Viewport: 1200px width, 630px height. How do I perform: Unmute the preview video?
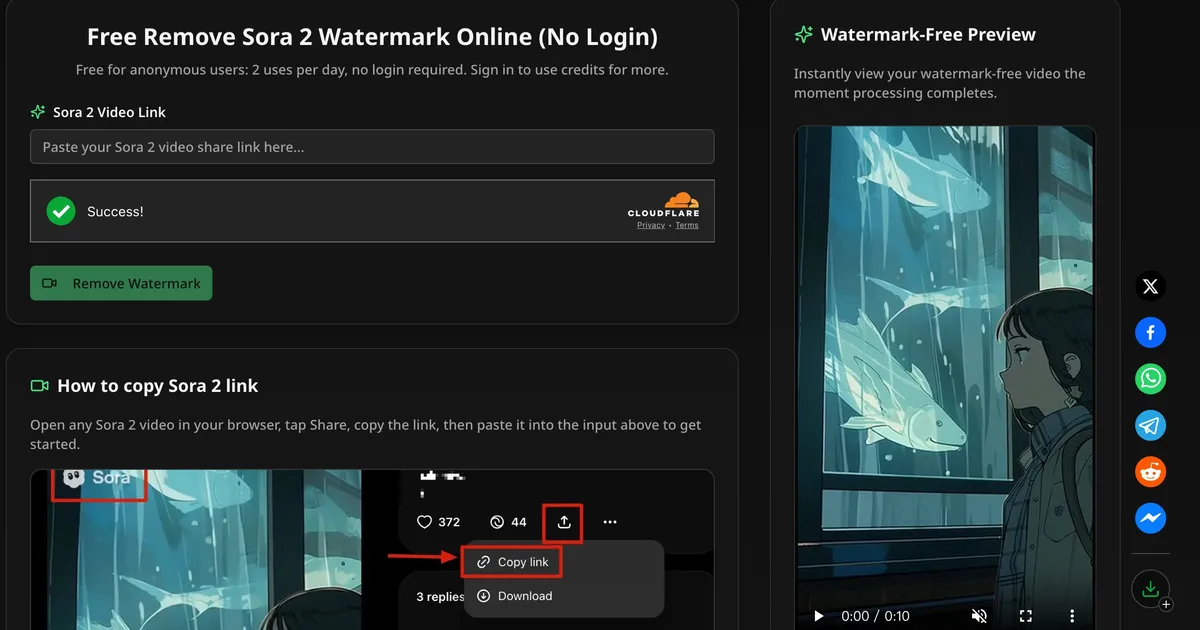(x=980, y=616)
